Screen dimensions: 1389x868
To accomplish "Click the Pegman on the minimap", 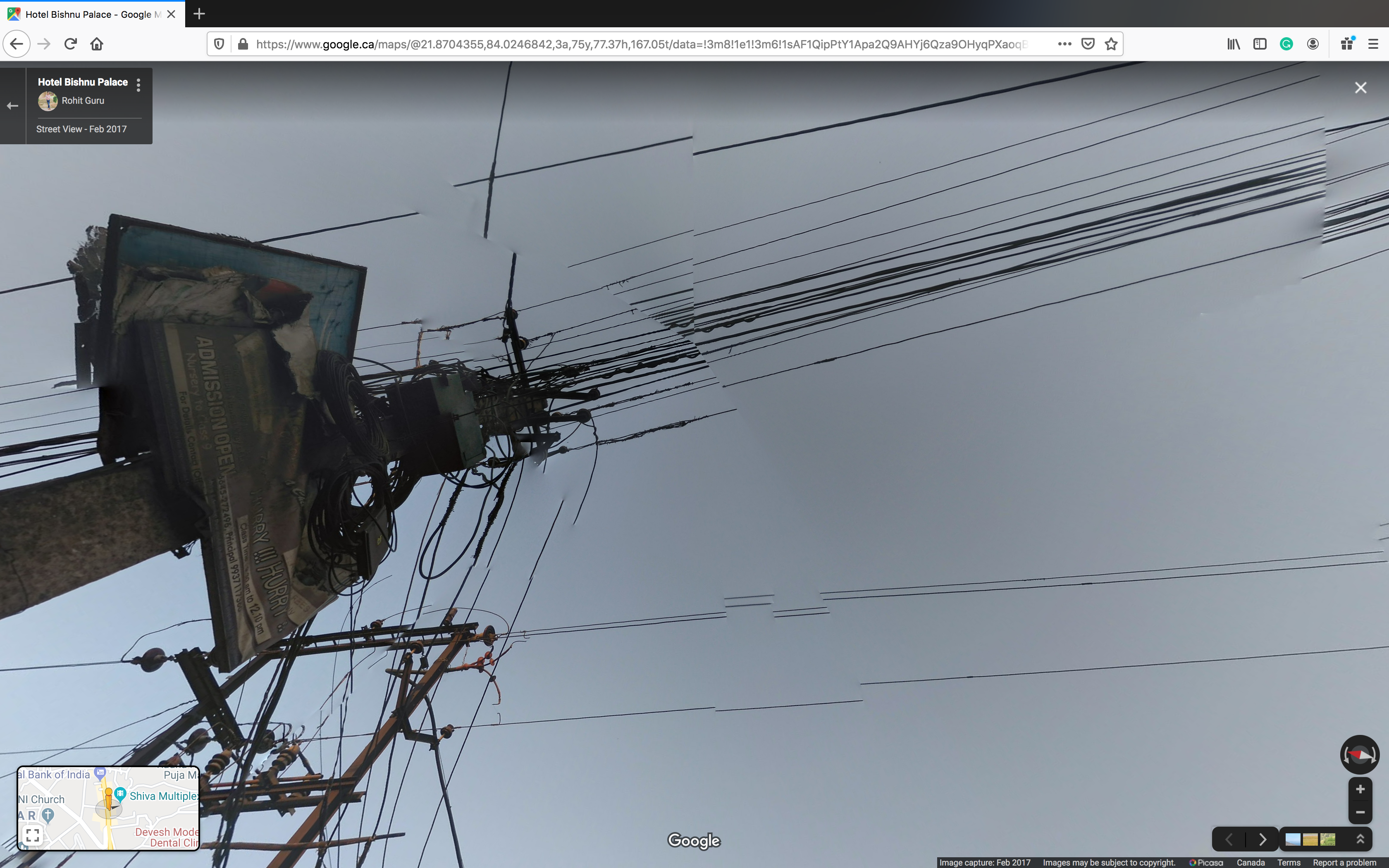I will [108, 799].
